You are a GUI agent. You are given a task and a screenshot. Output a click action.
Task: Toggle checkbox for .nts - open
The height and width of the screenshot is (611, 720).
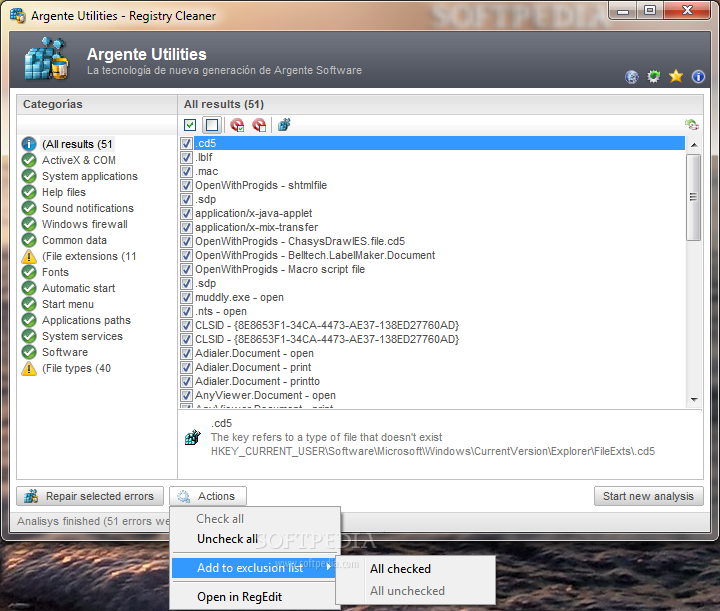[186, 311]
